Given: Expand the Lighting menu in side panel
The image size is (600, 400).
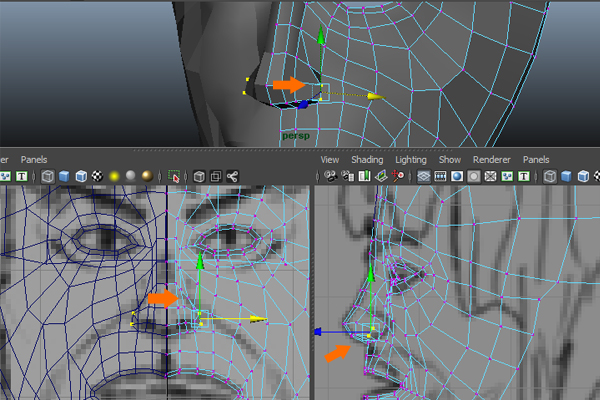Looking at the screenshot, I should (410, 159).
